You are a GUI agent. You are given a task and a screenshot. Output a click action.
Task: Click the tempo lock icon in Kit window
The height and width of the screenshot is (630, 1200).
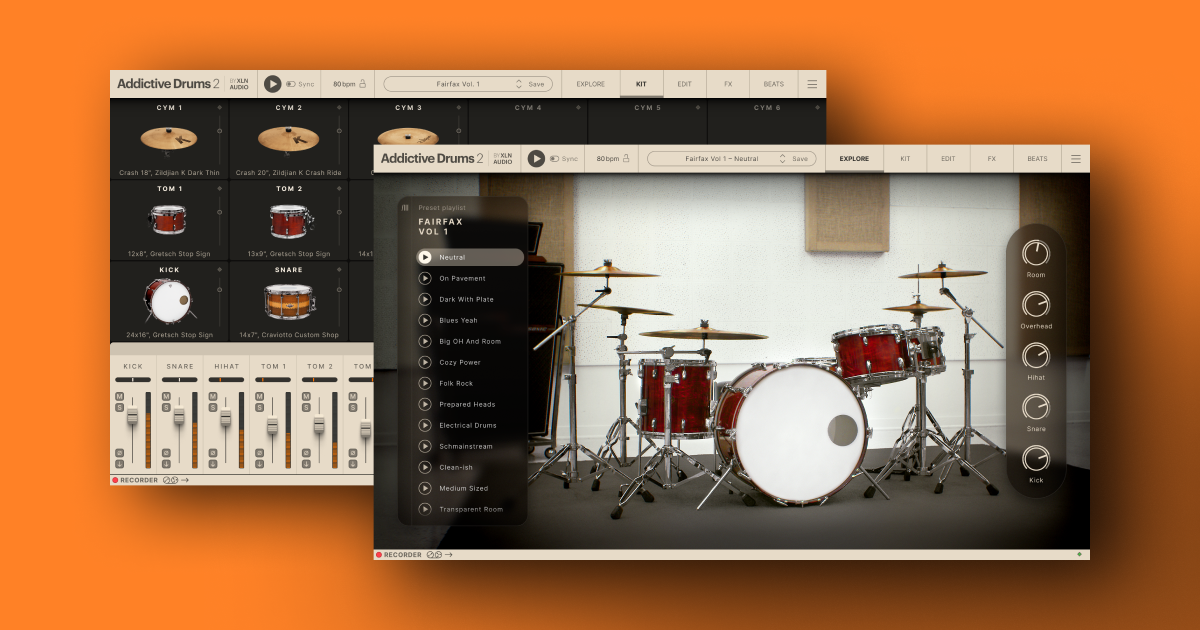coord(363,84)
